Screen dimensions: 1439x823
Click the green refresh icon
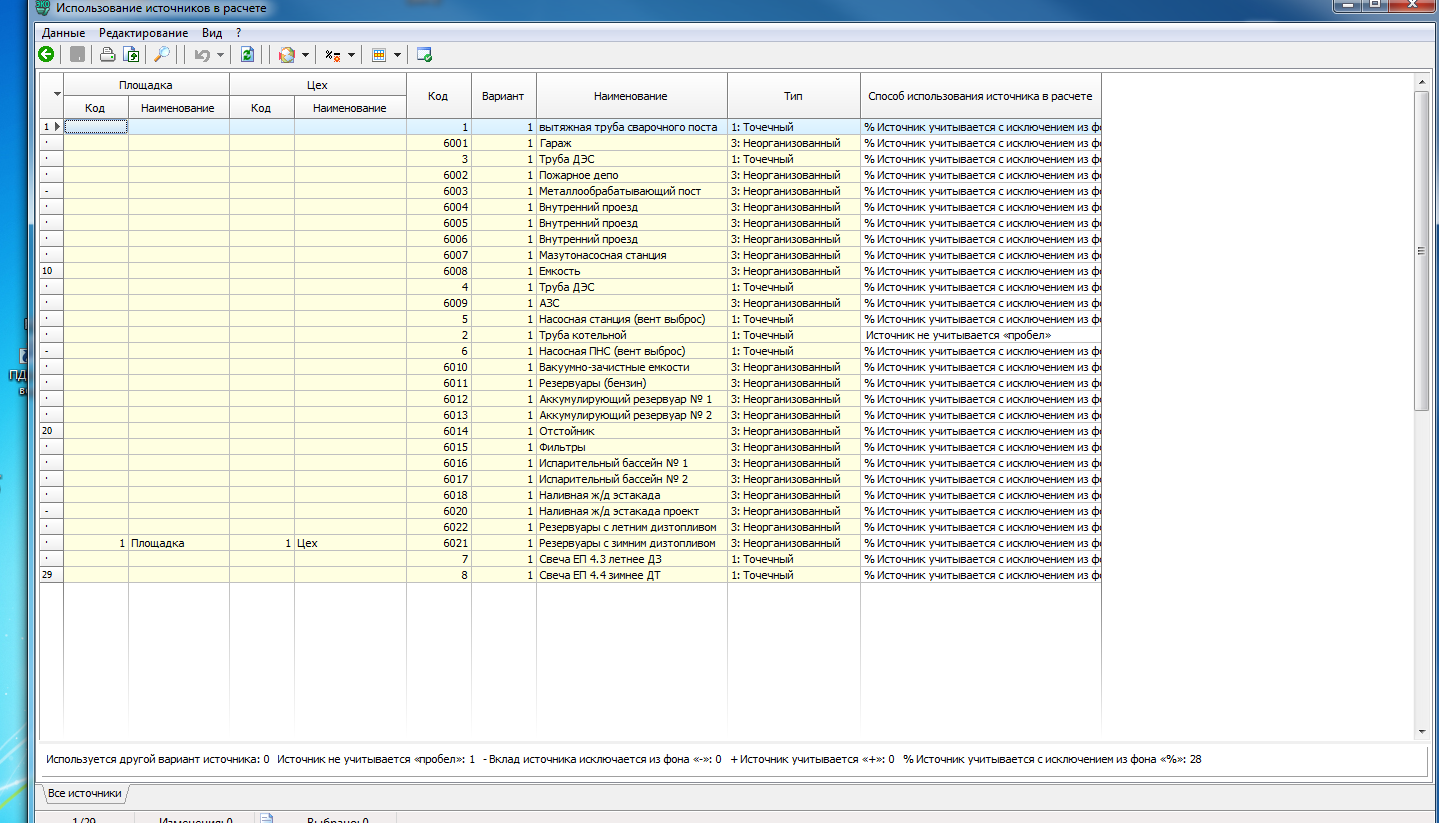247,55
